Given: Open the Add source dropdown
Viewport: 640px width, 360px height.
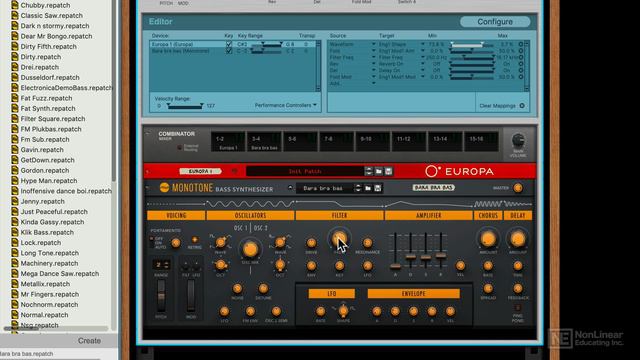Looking at the screenshot, I should pos(373,83).
